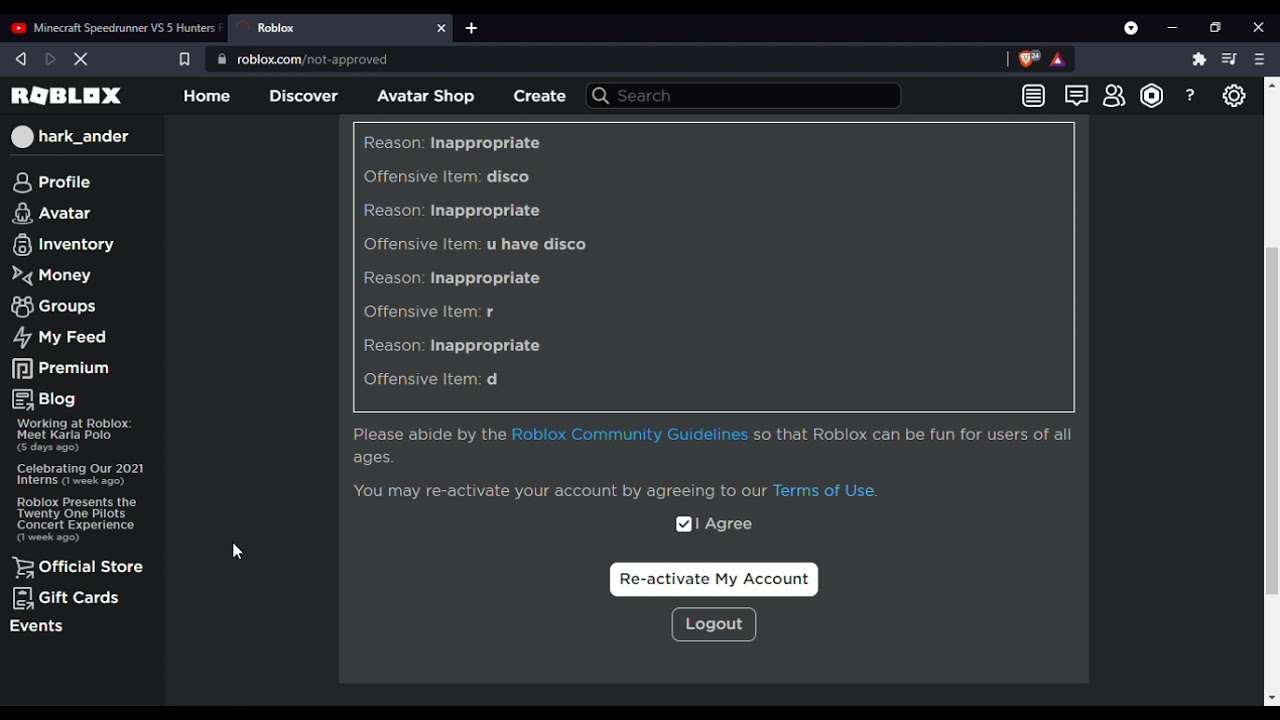Click the 'u have disco' offensive item text
The height and width of the screenshot is (720, 1280).
coord(536,245)
